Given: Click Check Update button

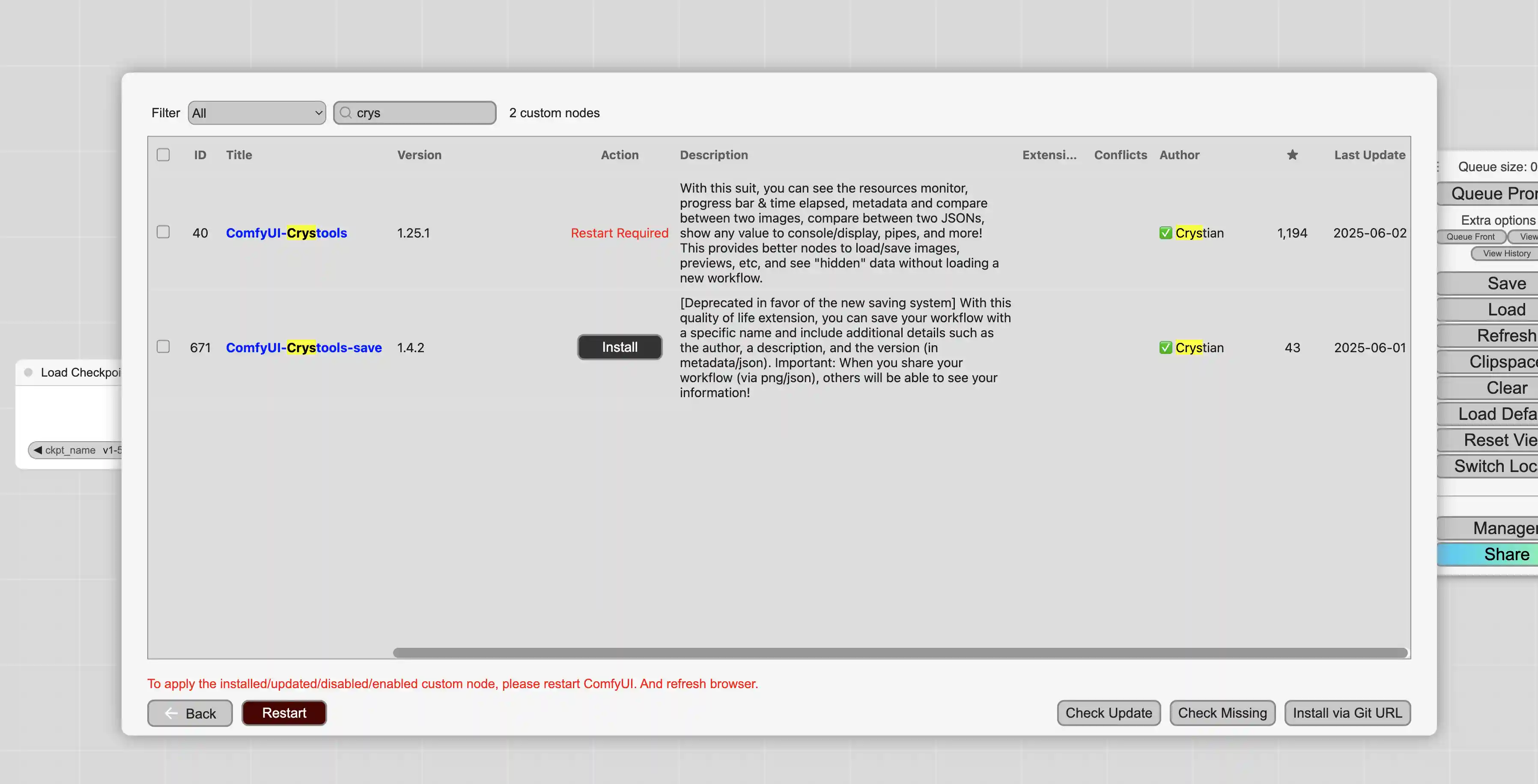Looking at the screenshot, I should tap(1109, 713).
